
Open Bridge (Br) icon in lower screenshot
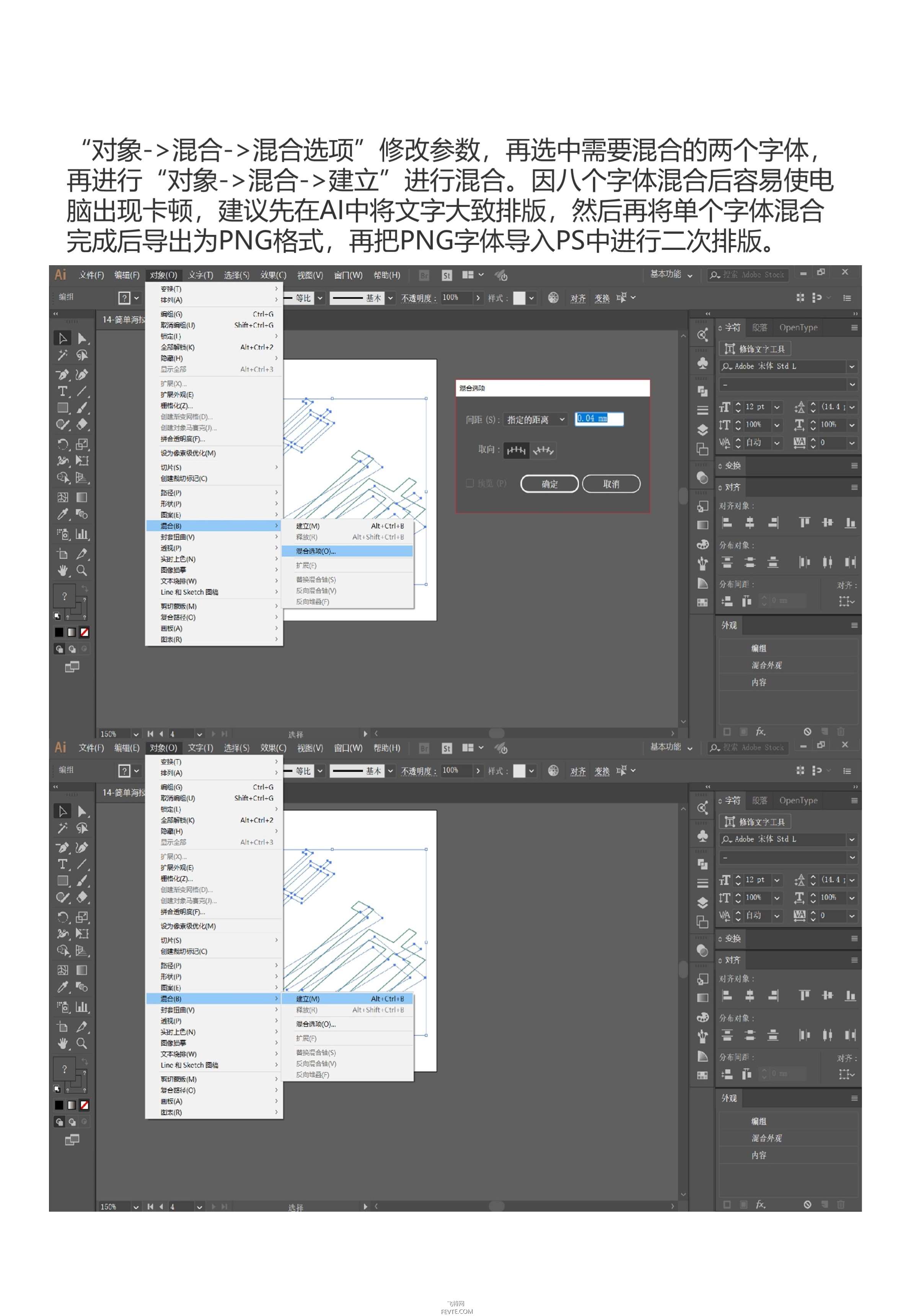click(424, 748)
